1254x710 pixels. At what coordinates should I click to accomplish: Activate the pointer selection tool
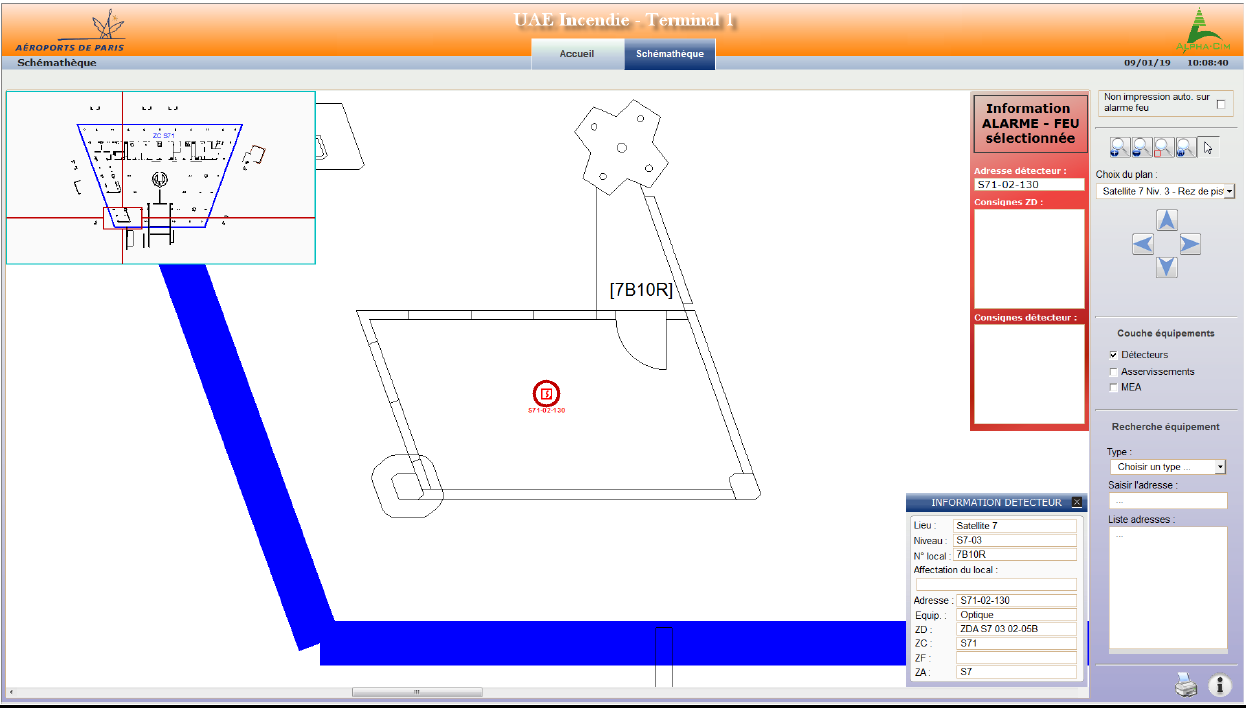(1208, 148)
